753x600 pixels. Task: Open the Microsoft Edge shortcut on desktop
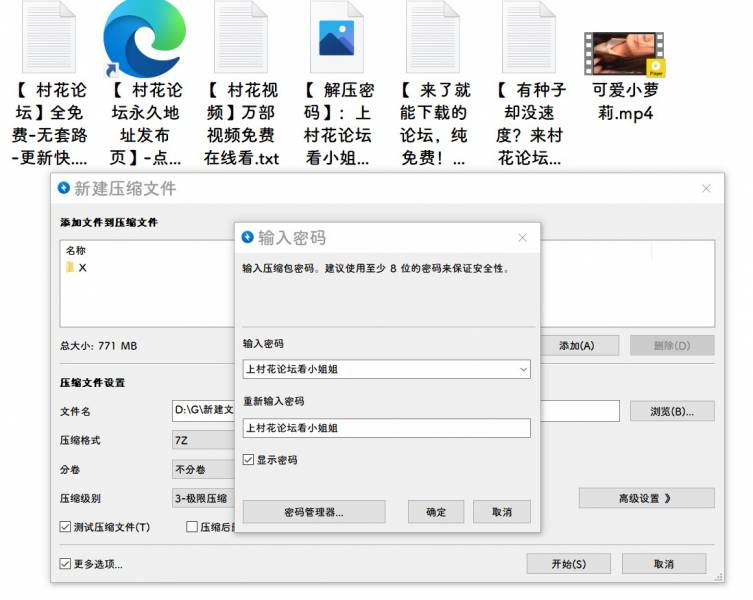[144, 40]
